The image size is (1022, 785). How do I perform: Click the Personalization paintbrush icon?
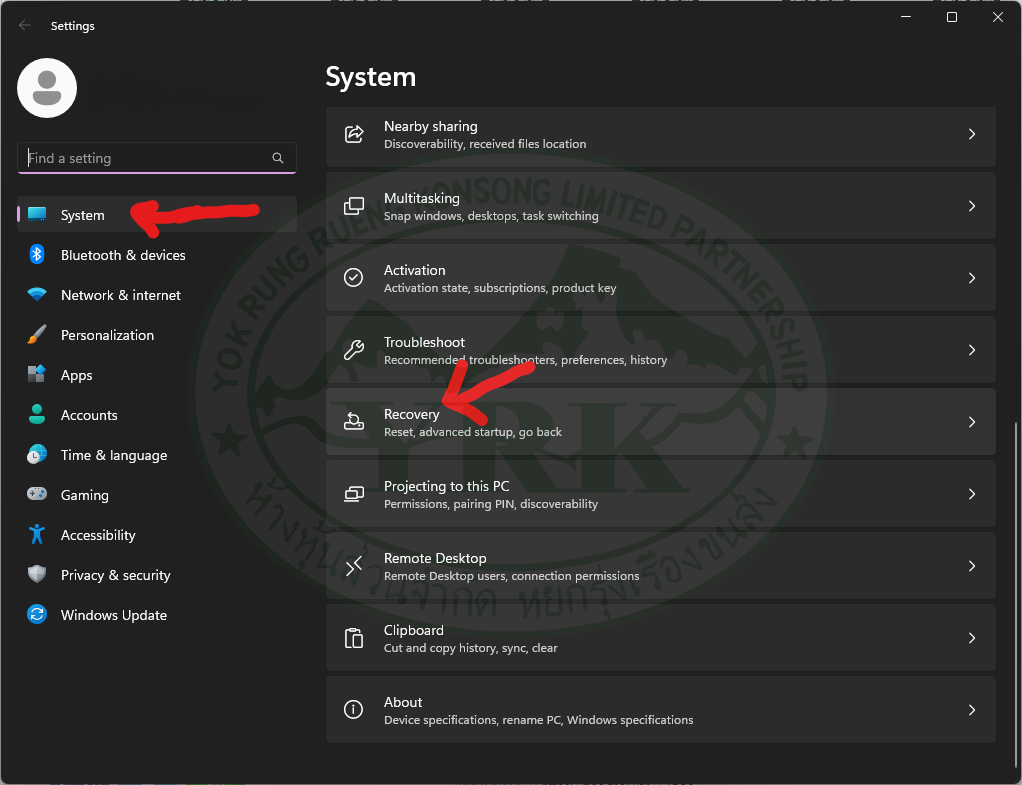(37, 334)
